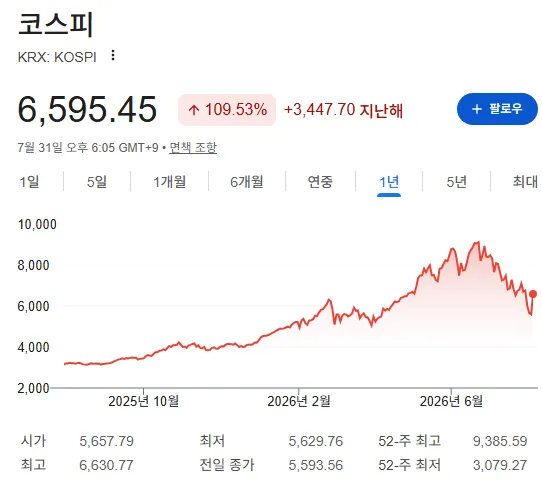Click the 코스피 index title
The width and height of the screenshot is (542, 491).
tap(56, 25)
